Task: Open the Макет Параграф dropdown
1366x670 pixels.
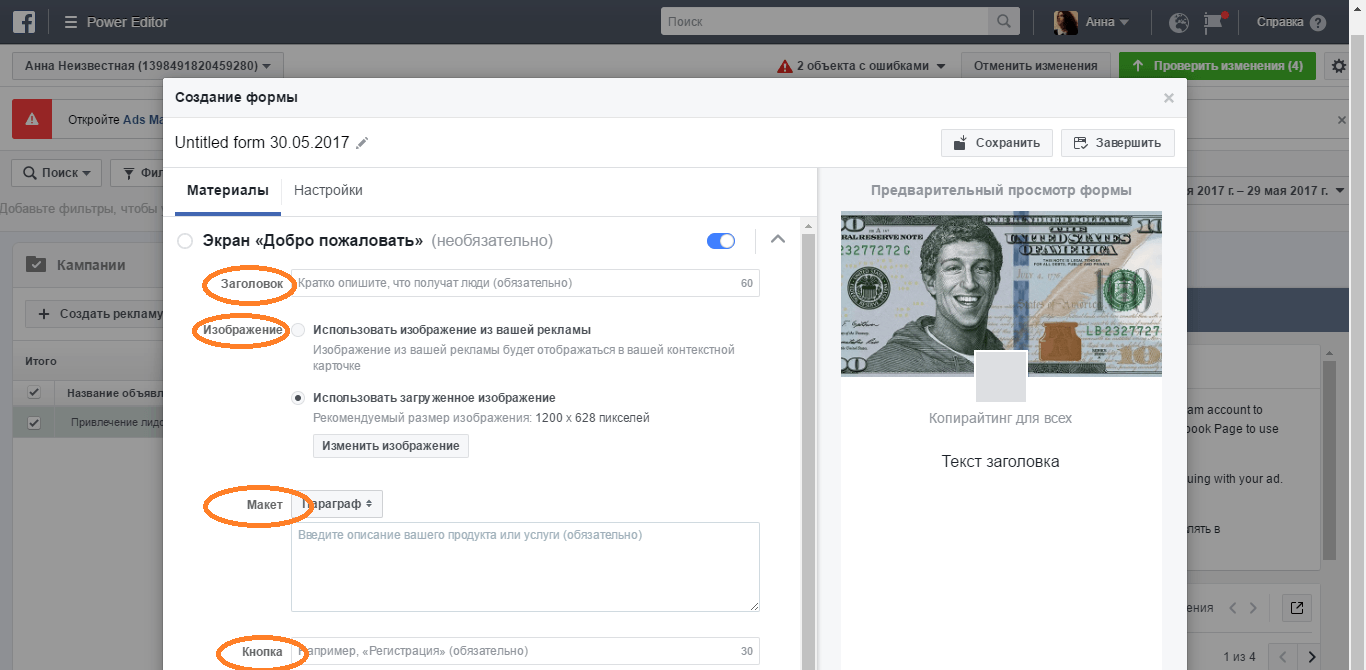Action: pos(337,504)
